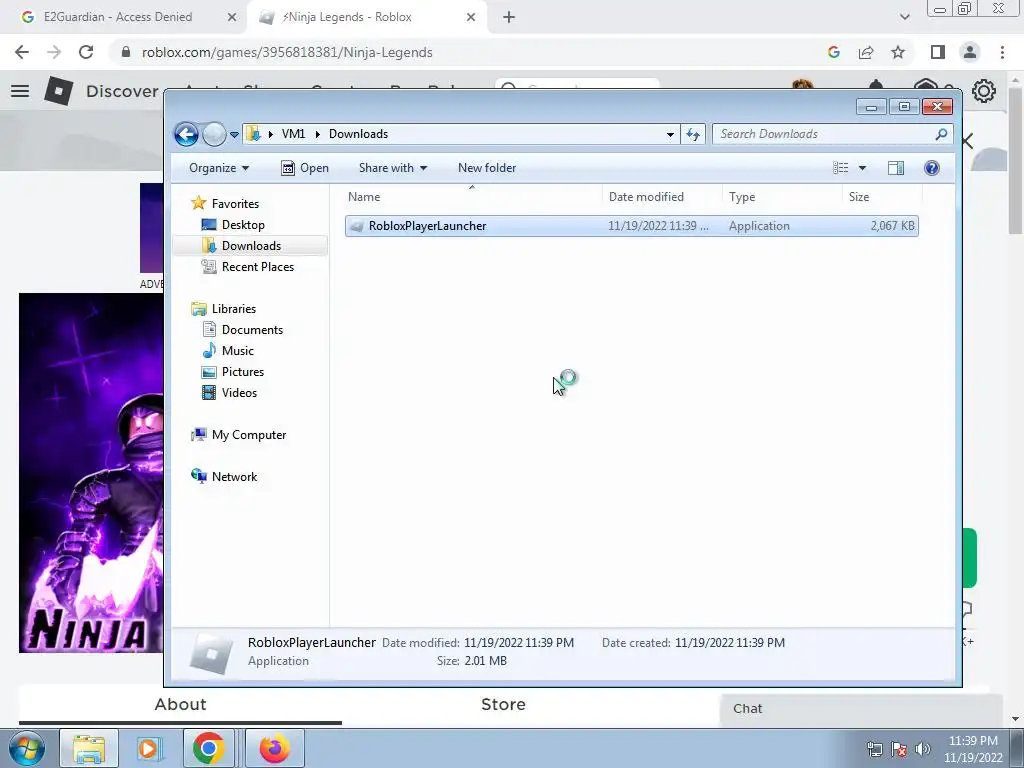This screenshot has width=1024, height=768.
Task: Sort files by Size column
Action: 882,197
